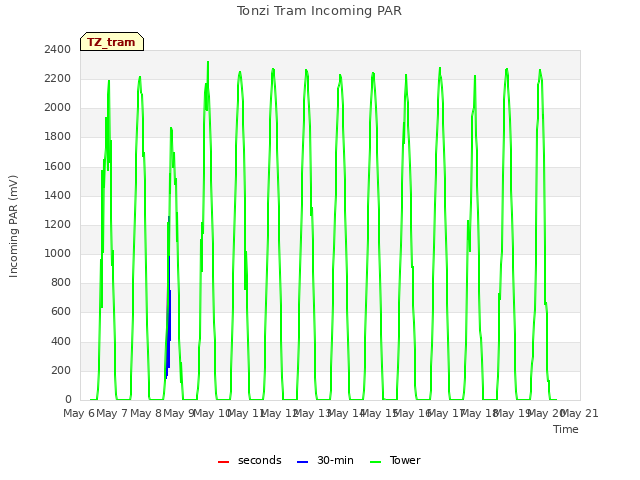This screenshot has width=640, height=480.
Task: Click the y-axis value 600
Action: (x=61, y=312)
